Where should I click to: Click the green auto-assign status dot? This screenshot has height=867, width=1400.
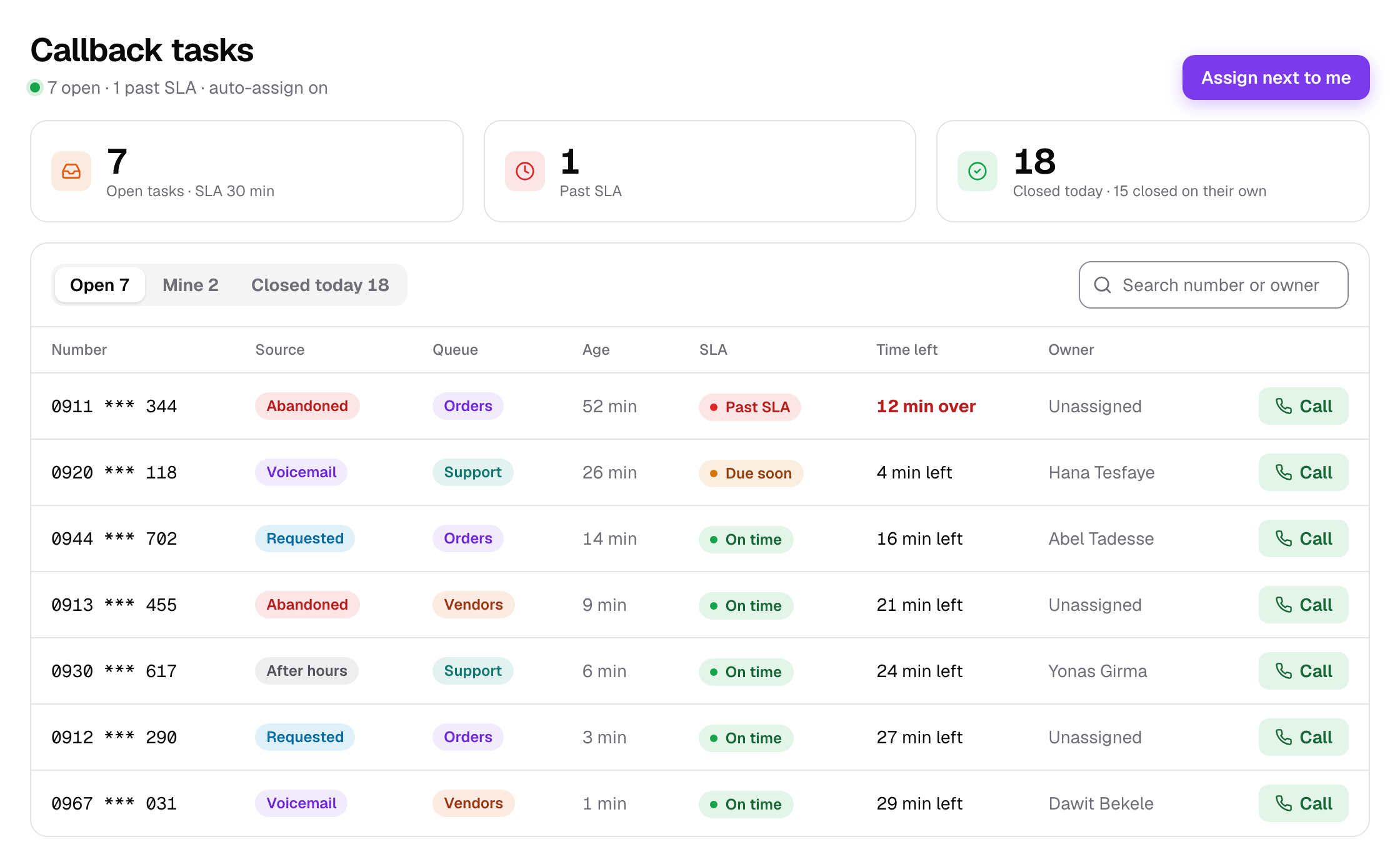pyautogui.click(x=35, y=87)
